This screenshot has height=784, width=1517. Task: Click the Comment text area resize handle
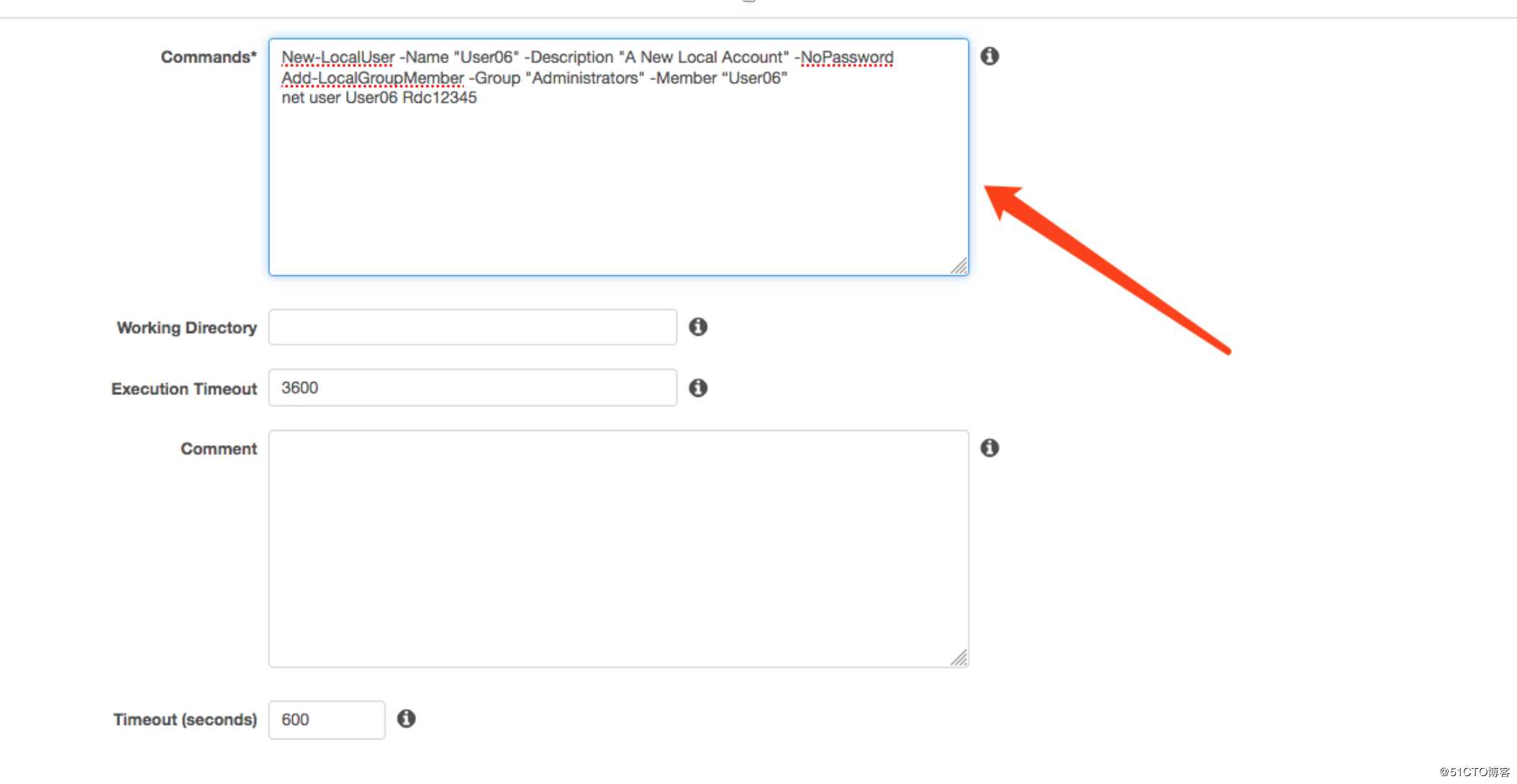click(x=959, y=657)
